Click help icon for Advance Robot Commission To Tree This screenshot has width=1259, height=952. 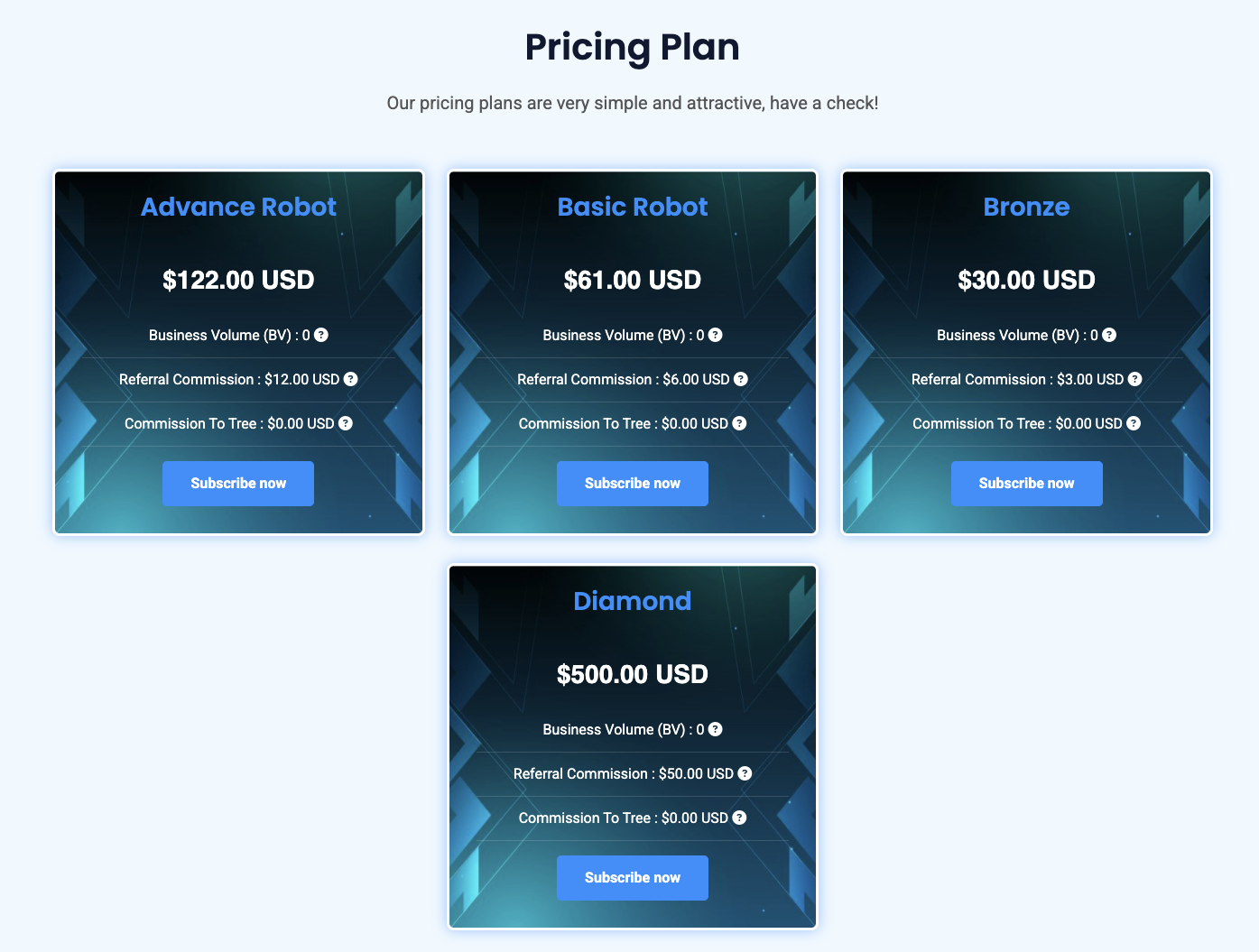346,423
